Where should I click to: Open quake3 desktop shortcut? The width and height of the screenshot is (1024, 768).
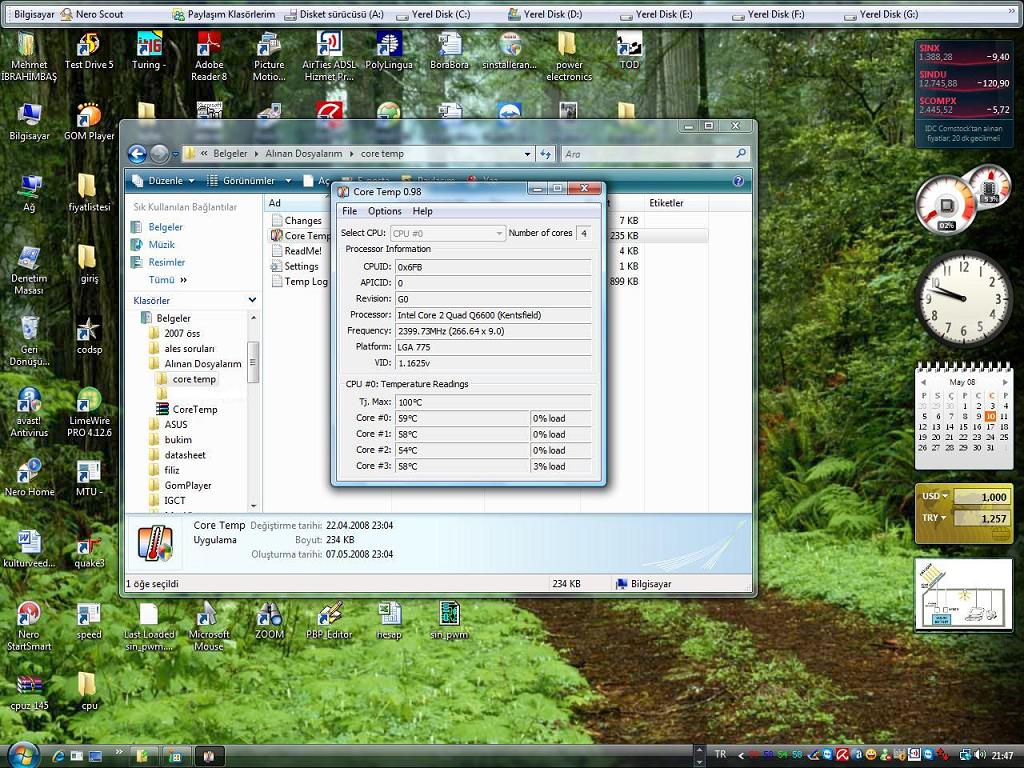pyautogui.click(x=89, y=550)
